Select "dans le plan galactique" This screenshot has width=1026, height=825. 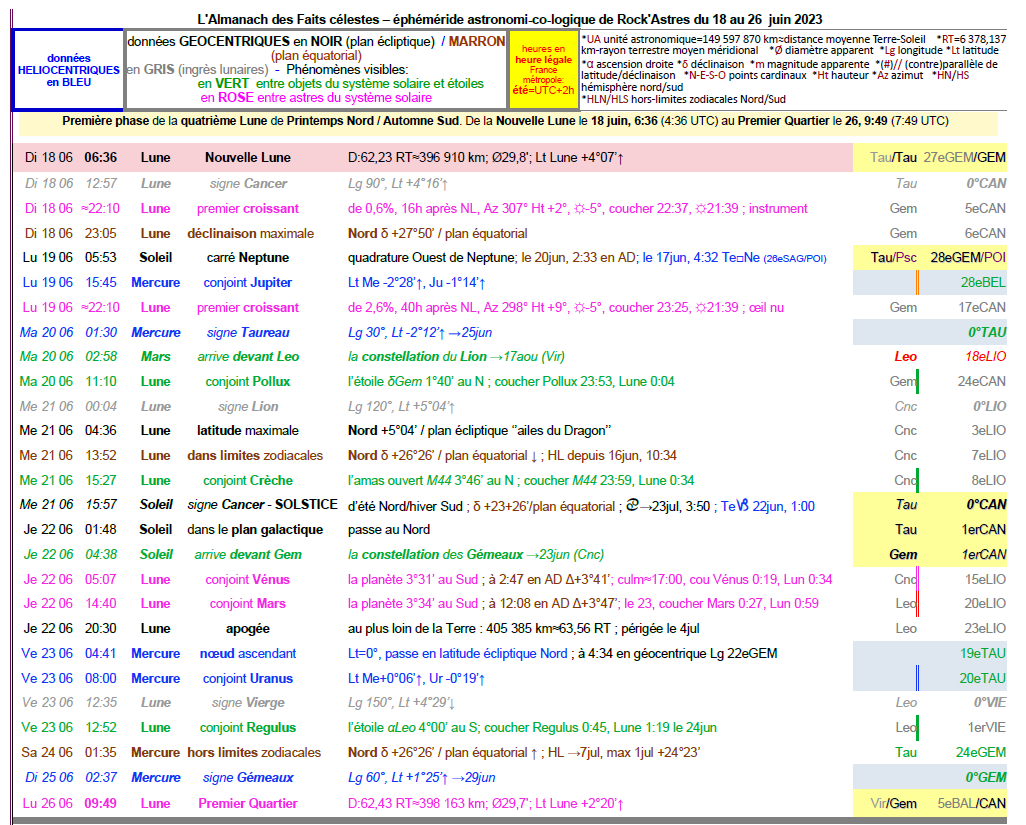tap(255, 529)
